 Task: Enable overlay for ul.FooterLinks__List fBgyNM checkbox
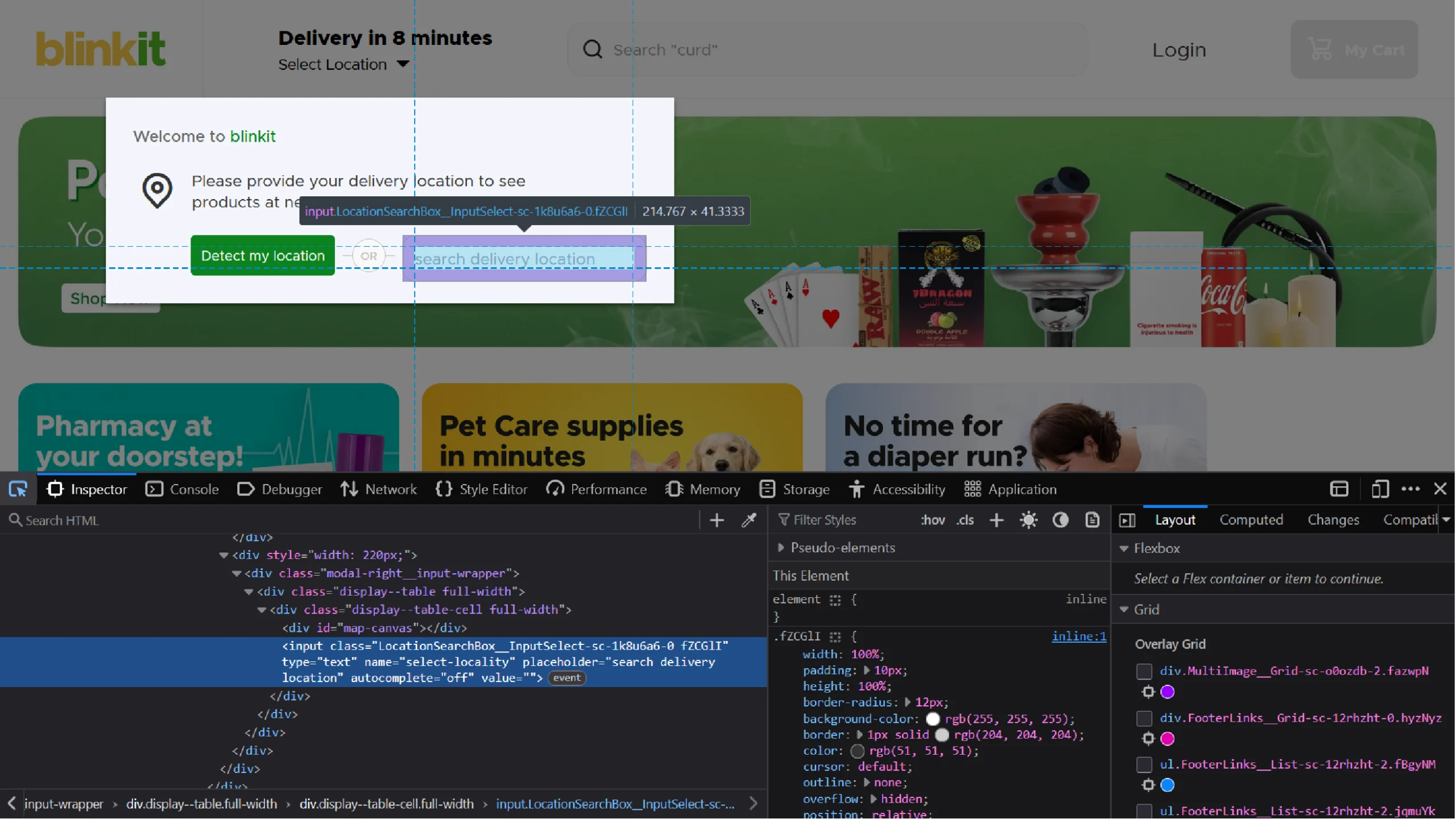1144,765
